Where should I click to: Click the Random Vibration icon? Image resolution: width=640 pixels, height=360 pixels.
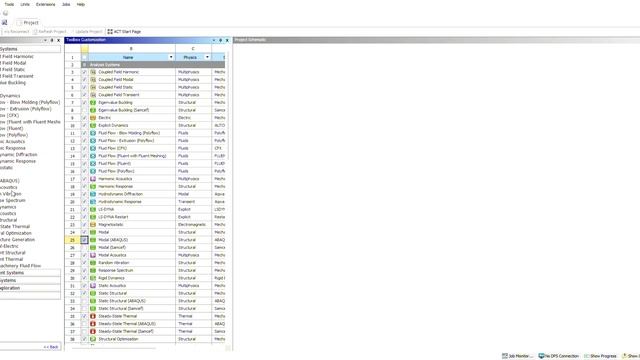[93, 262]
